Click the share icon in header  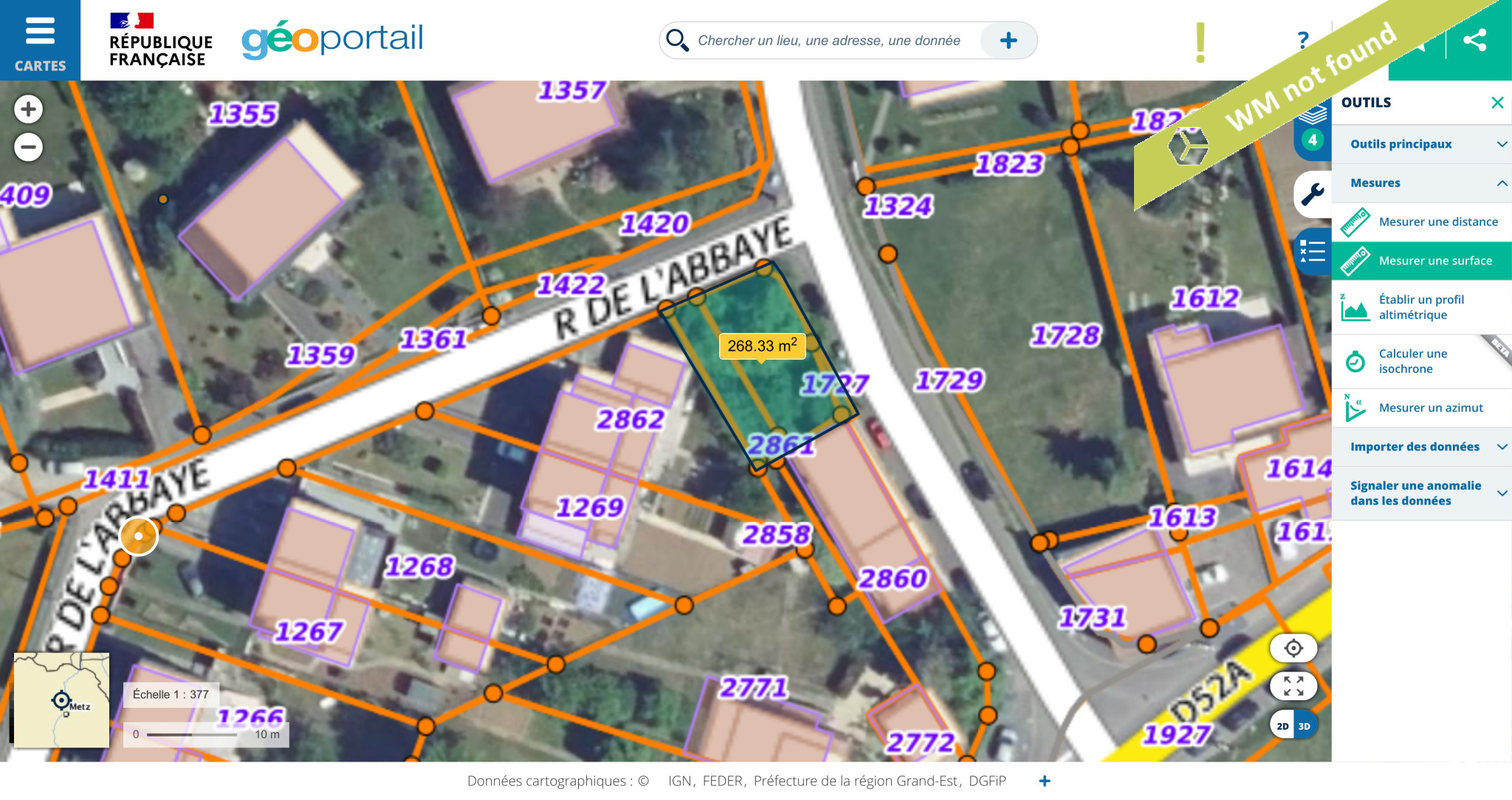pyautogui.click(x=1474, y=40)
